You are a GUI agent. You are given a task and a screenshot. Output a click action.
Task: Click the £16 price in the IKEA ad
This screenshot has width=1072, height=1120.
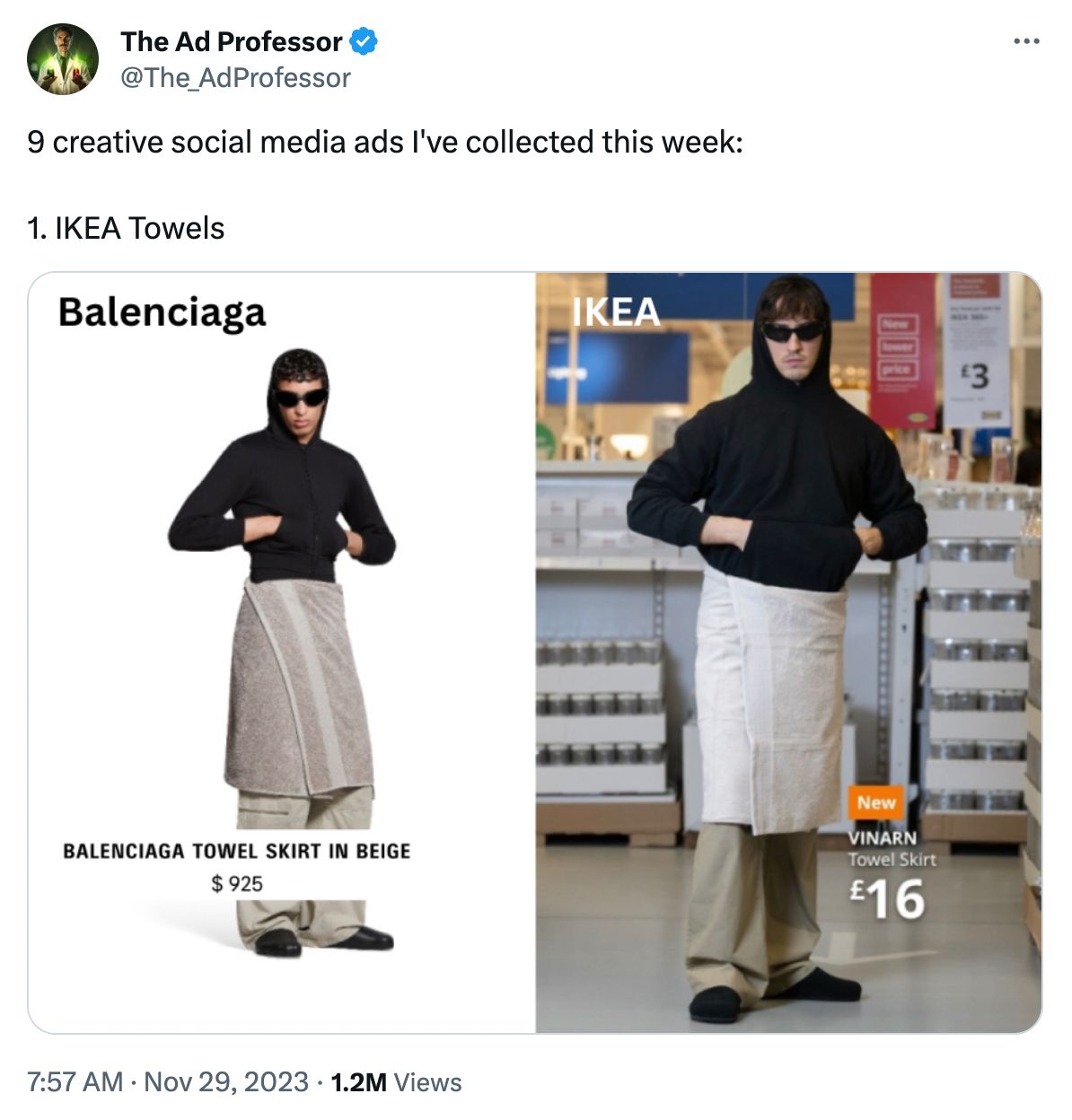coord(887,899)
